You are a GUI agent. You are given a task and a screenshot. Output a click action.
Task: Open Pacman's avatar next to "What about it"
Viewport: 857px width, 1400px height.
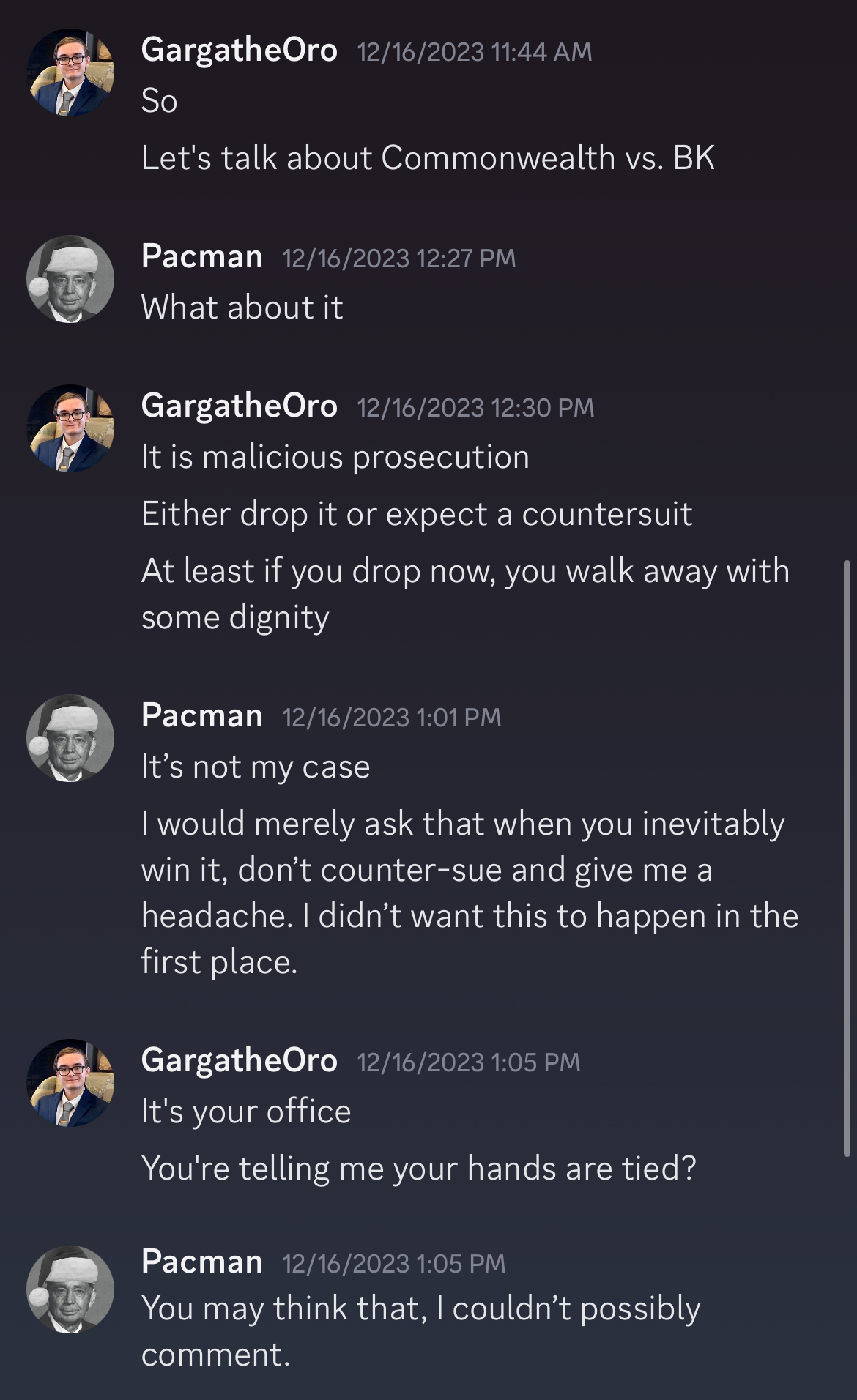(x=70, y=279)
